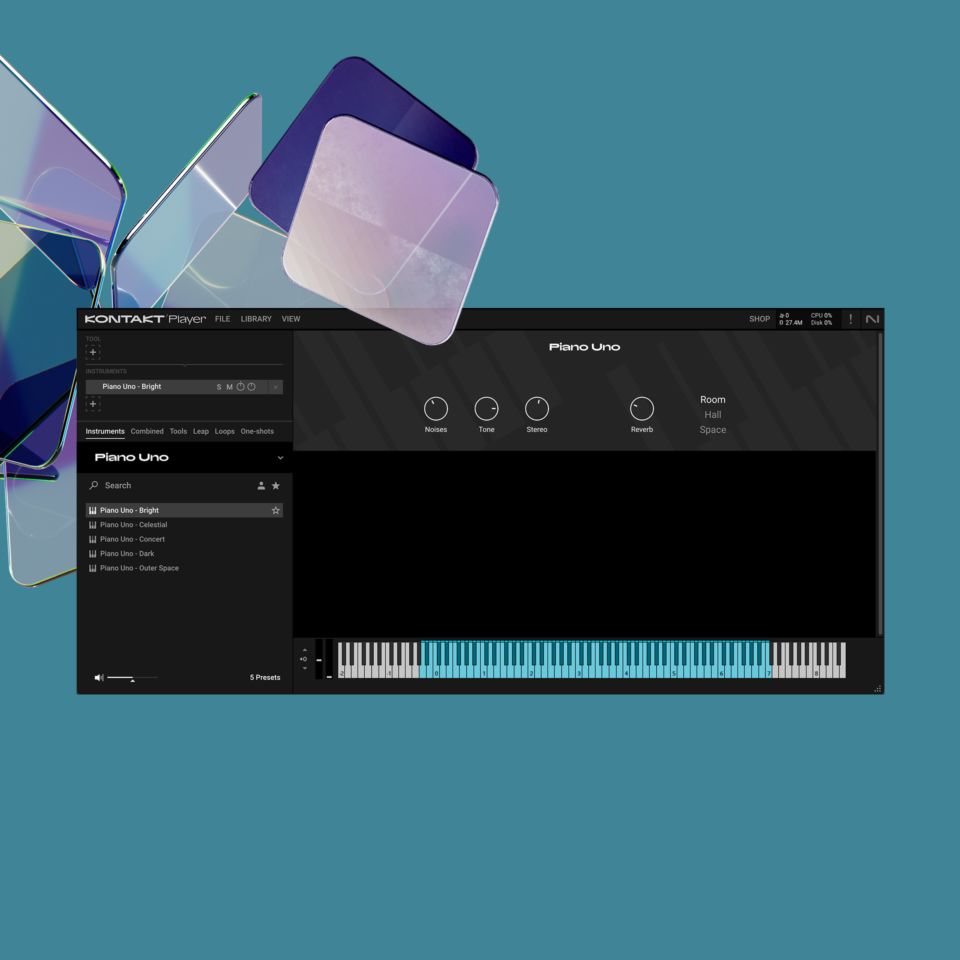Solo the Piano Uno - Bright instrument
The width and height of the screenshot is (960, 960).
219,387
